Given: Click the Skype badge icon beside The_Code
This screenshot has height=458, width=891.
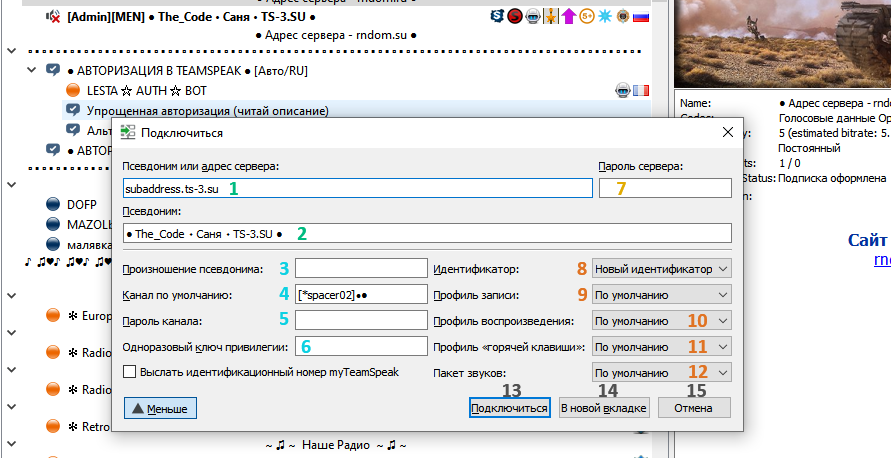Looking at the screenshot, I should pos(497,17).
